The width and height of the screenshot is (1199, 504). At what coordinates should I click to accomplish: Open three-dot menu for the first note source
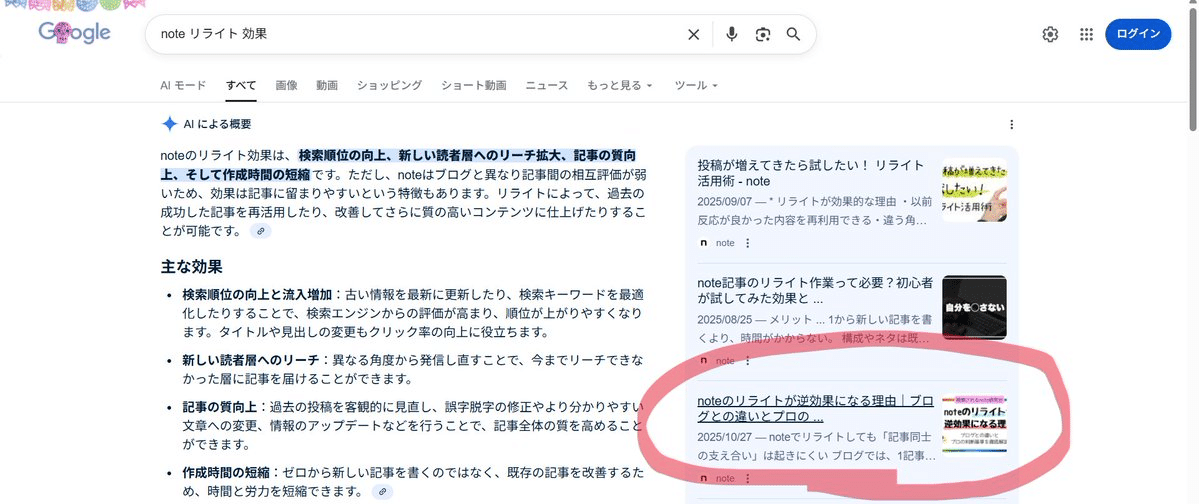tap(747, 243)
